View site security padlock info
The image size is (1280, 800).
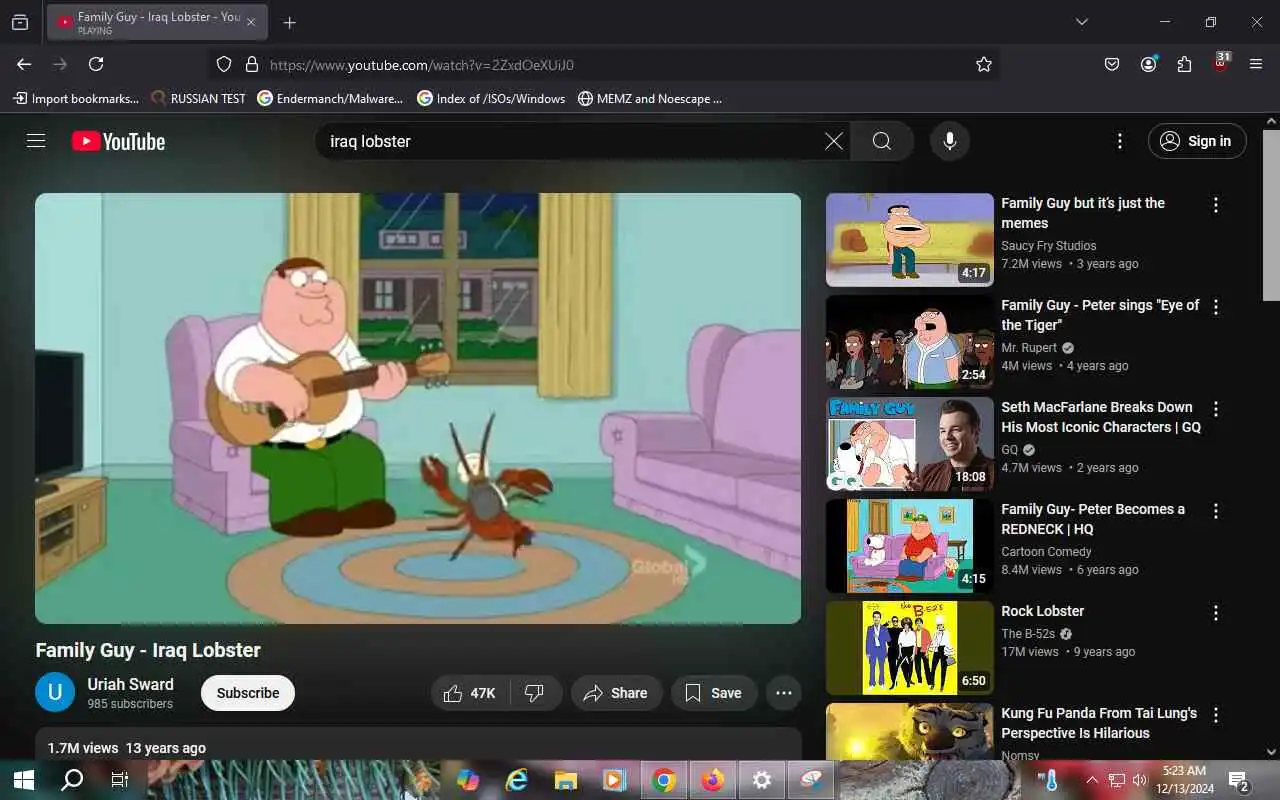pyautogui.click(x=252, y=64)
